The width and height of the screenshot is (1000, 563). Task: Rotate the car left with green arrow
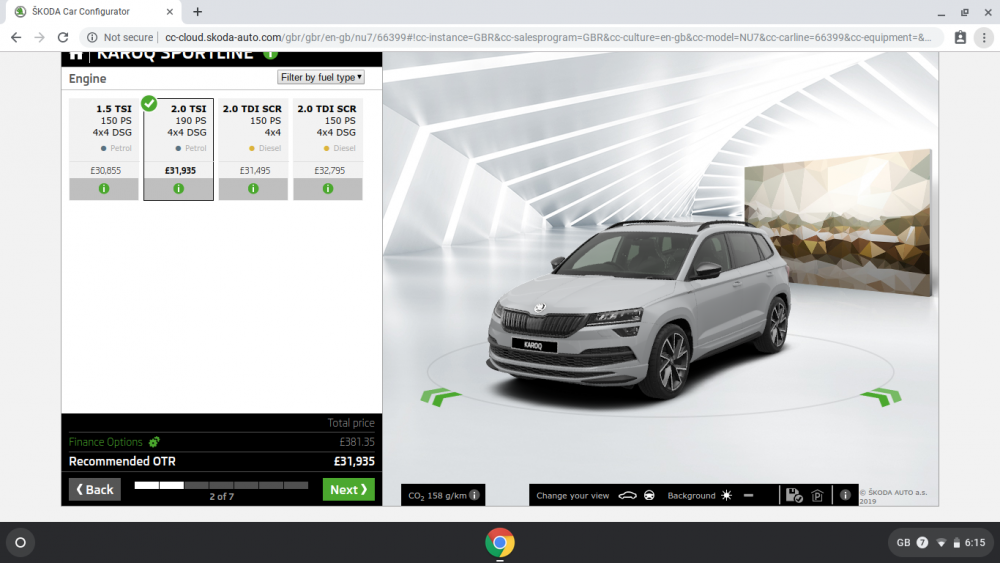coord(441,397)
